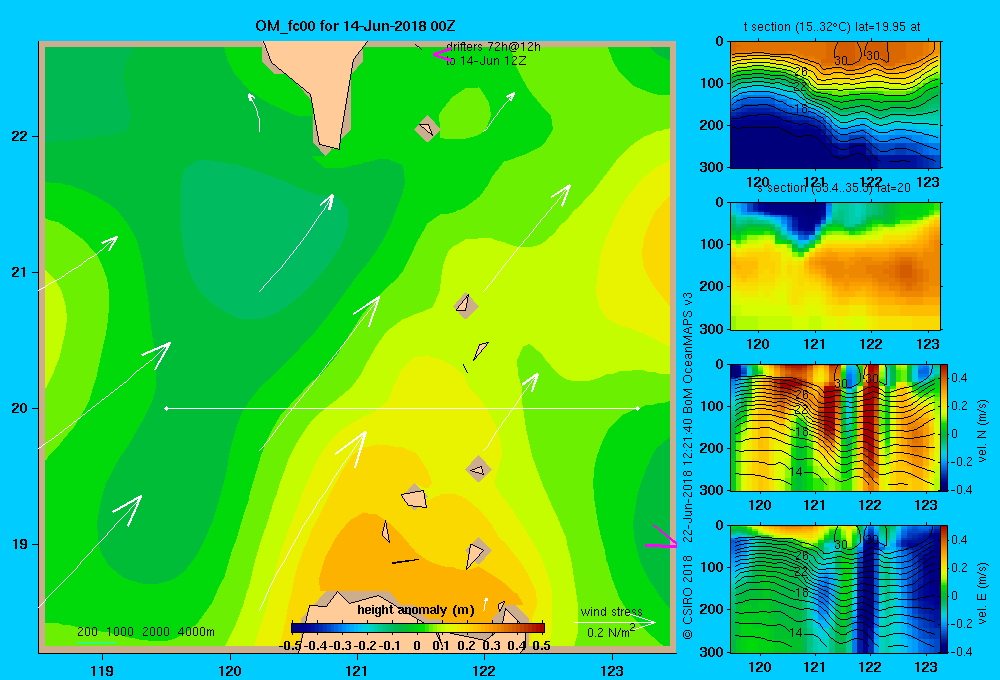Click longitude 120 under the vel. E section

point(759,667)
